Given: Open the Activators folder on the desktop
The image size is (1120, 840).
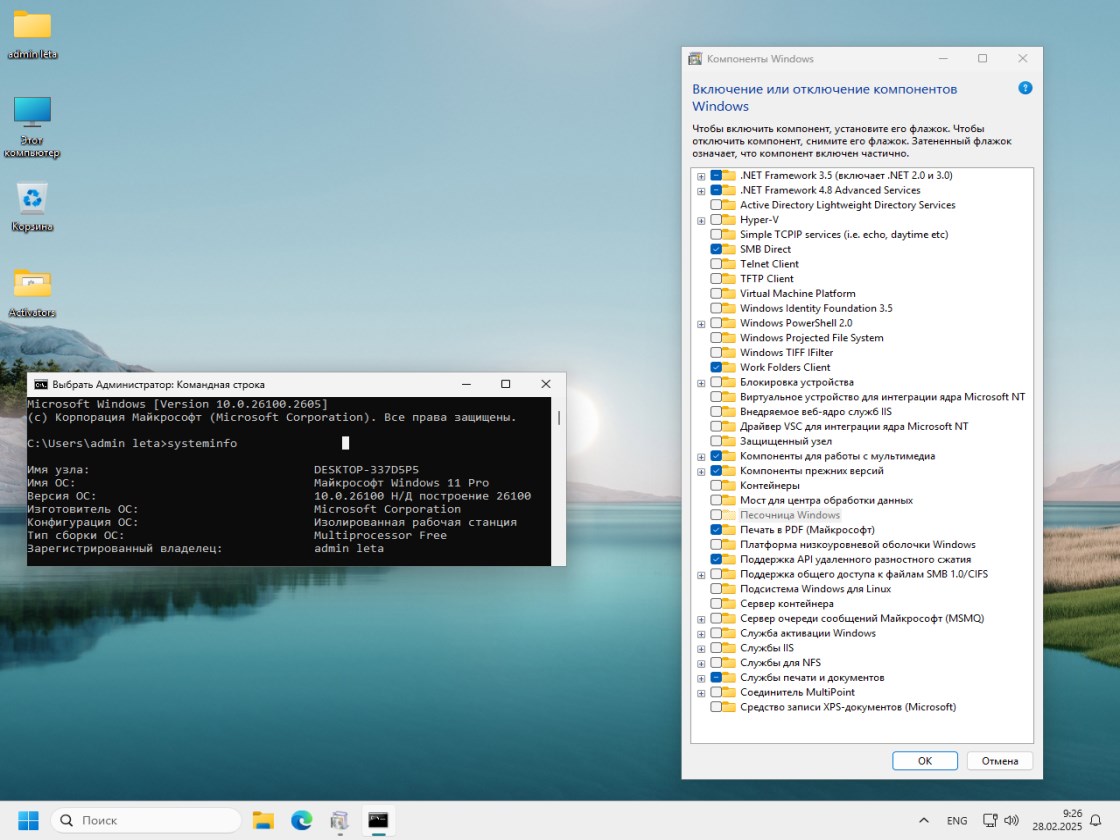Looking at the screenshot, I should pyautogui.click(x=32, y=284).
